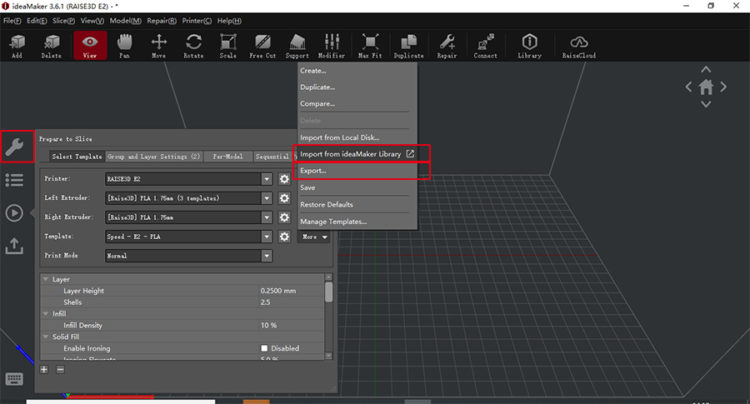This screenshot has width=750, height=404.
Task: Click the wrench slice settings sidebar icon
Action: click(15, 146)
